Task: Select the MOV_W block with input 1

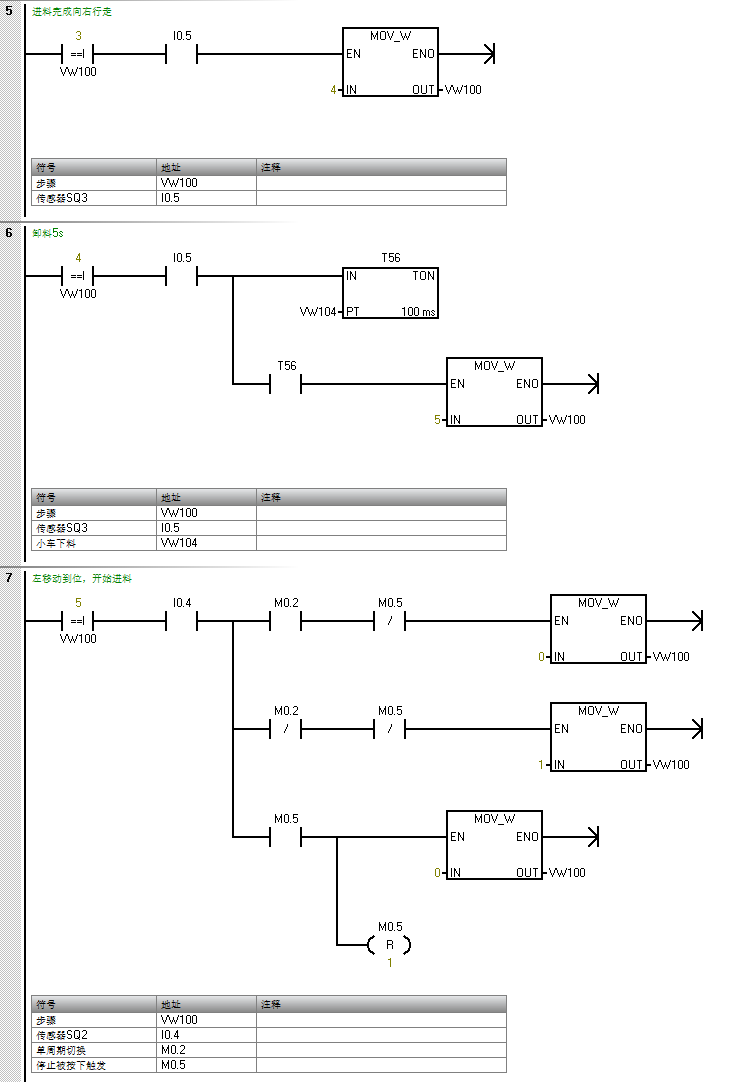Action: [598, 736]
